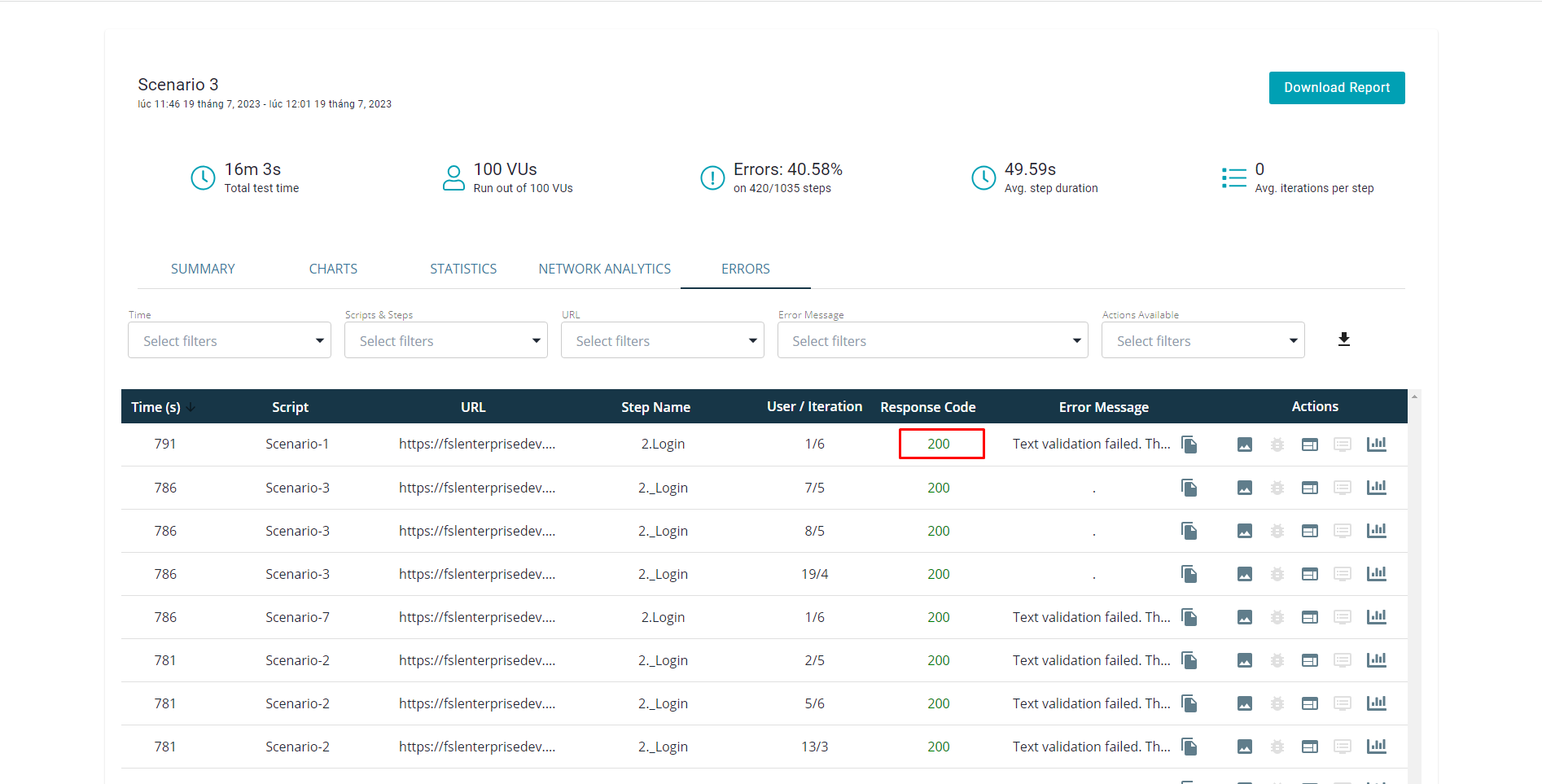The height and width of the screenshot is (784, 1542).
Task: Switch to the CHARTS tab
Action: point(333,269)
